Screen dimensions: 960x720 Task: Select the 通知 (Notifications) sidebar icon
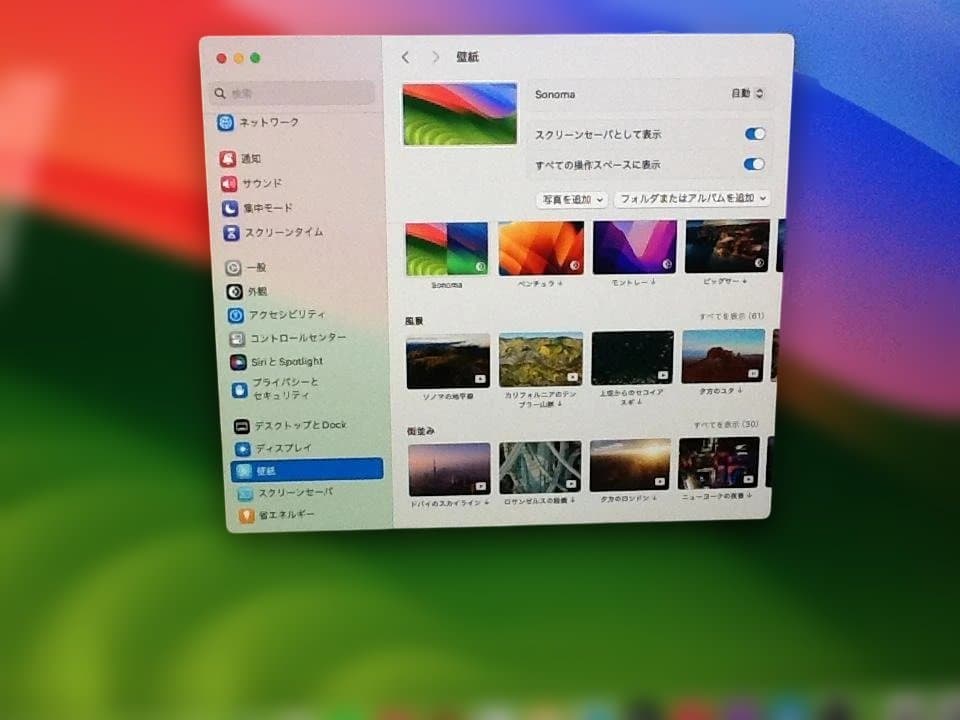click(256, 158)
